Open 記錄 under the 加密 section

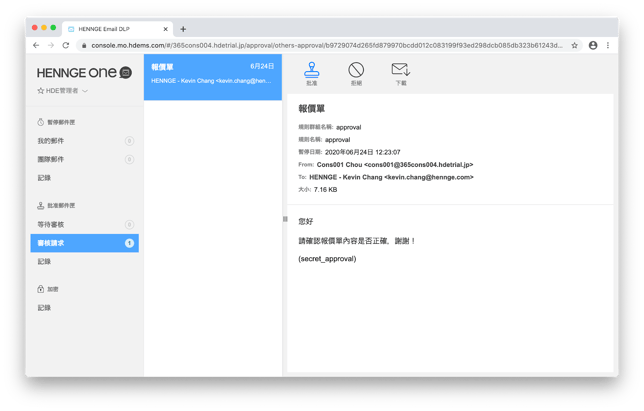(x=85, y=308)
